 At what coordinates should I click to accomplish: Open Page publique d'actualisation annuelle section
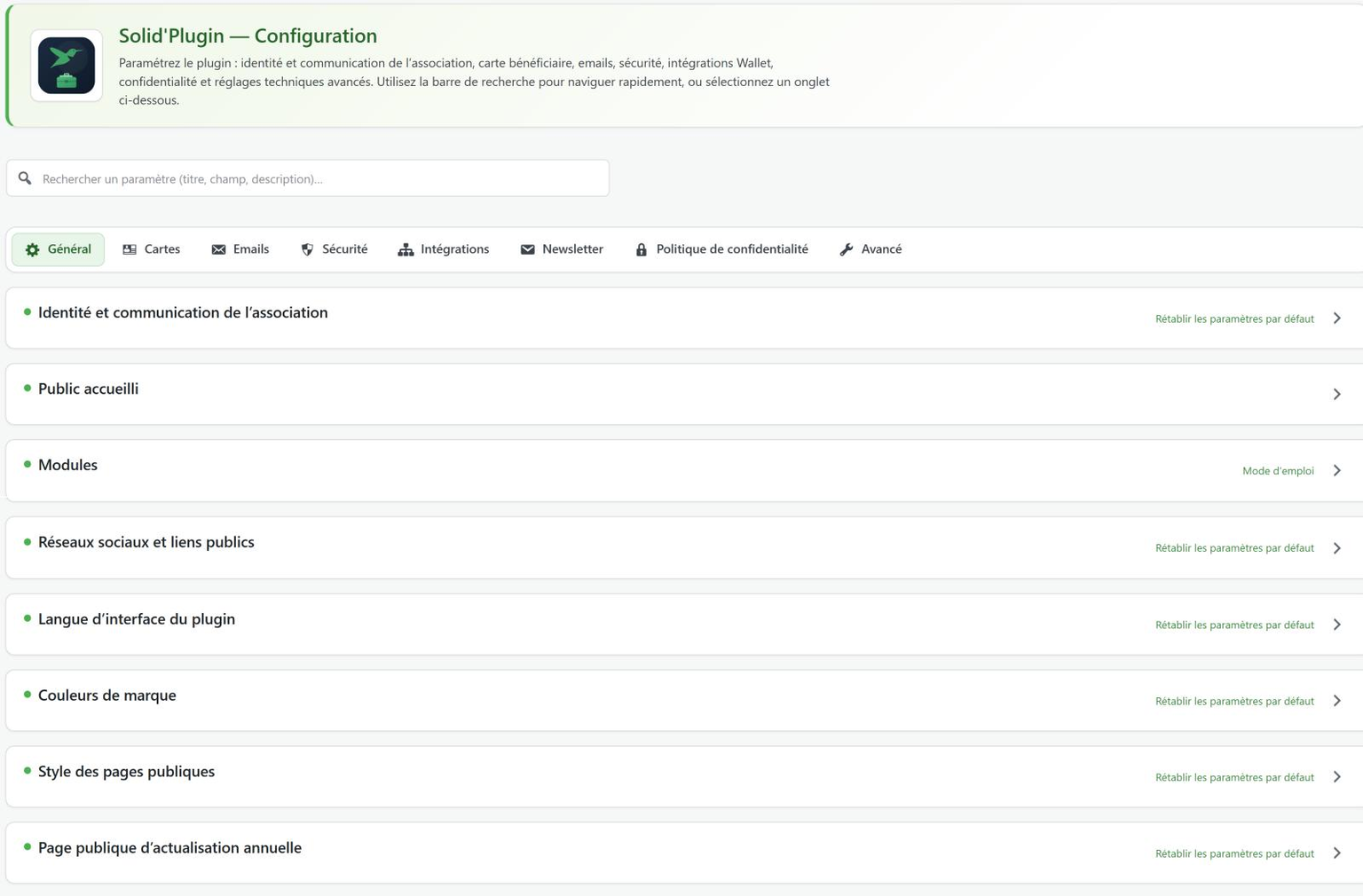[x=684, y=853]
